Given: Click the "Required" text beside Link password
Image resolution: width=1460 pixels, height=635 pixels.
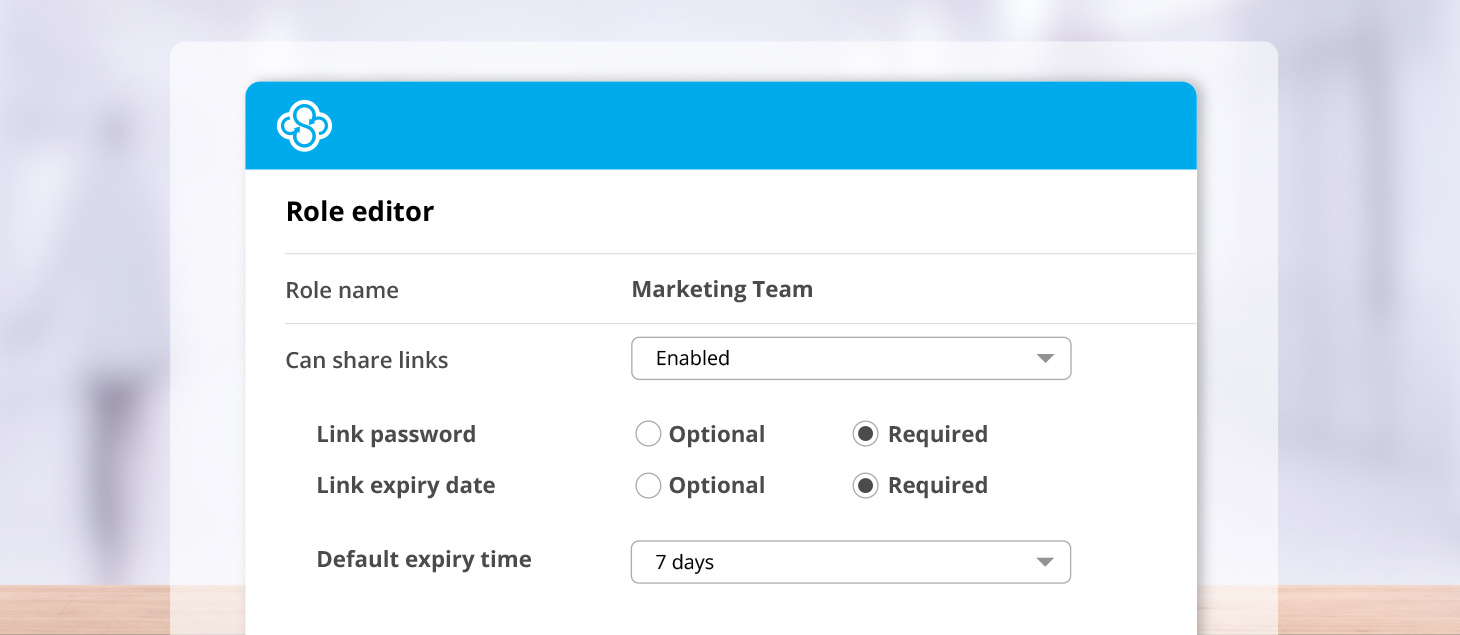Looking at the screenshot, I should [937, 434].
